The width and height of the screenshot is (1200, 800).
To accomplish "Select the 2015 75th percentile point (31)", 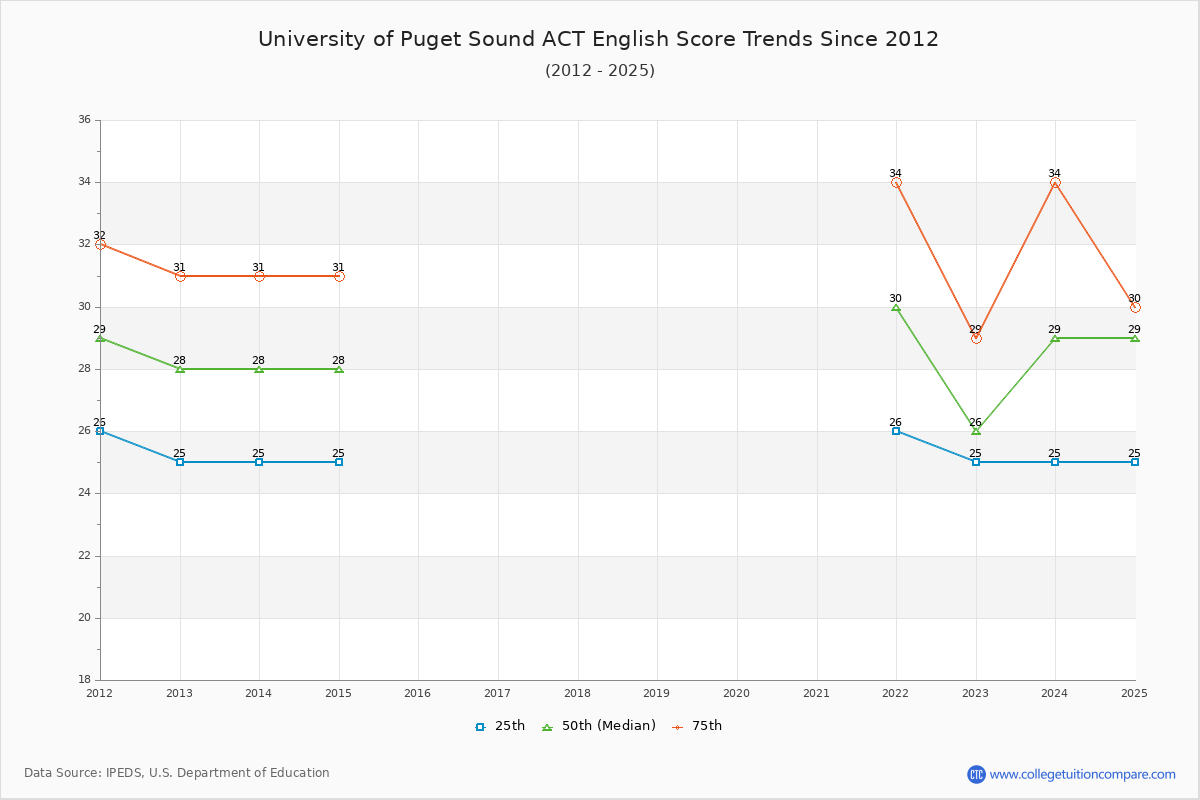I will (339, 276).
